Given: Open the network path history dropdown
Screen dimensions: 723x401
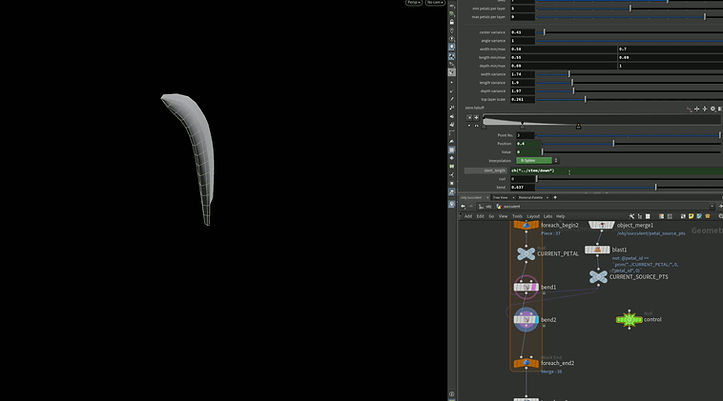Looking at the screenshot, I should click(x=711, y=206).
